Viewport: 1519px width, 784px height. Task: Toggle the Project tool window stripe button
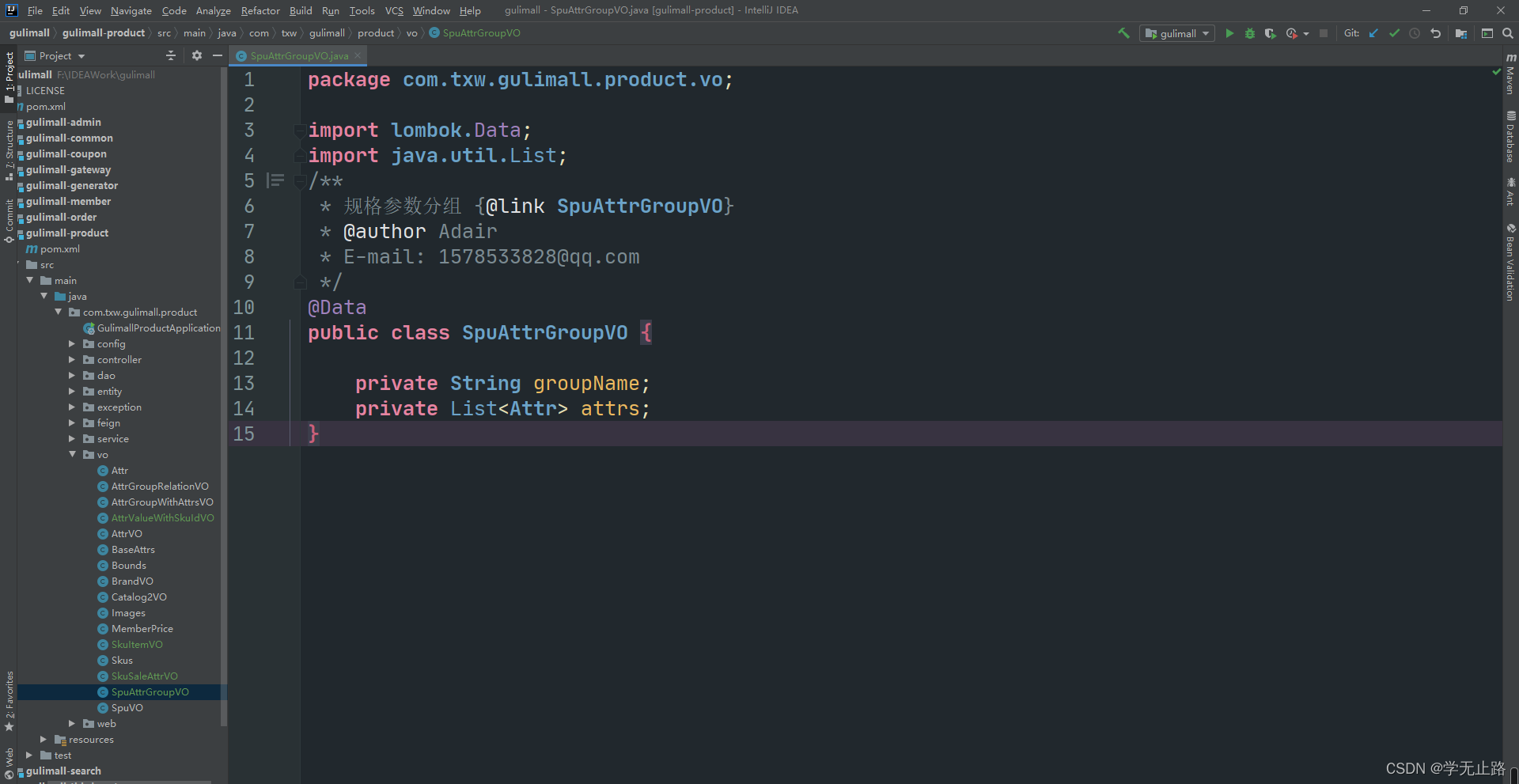point(9,77)
